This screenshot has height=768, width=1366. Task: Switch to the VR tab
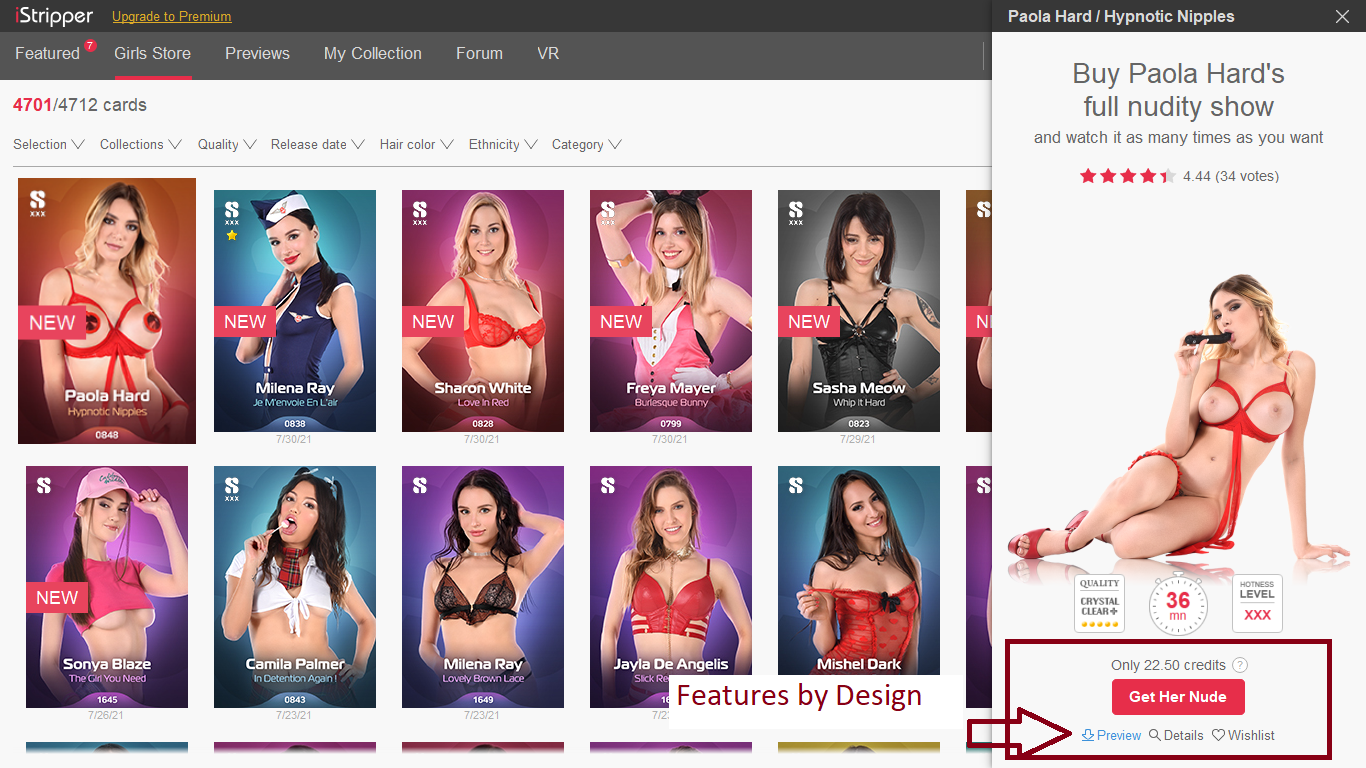pos(548,53)
